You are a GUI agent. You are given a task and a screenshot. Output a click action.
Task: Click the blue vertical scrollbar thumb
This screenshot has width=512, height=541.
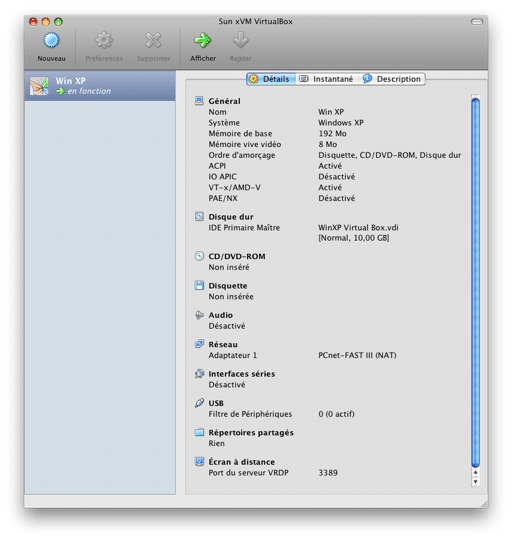point(475,282)
